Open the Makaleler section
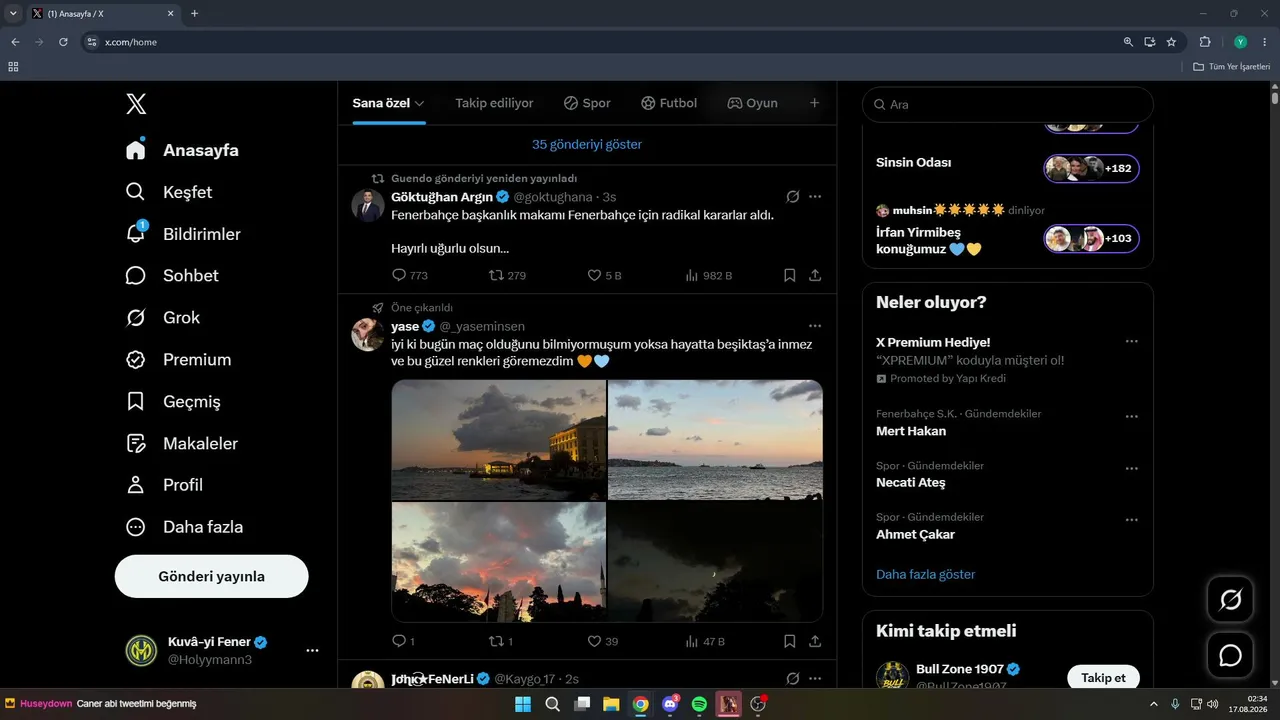 pos(182,443)
